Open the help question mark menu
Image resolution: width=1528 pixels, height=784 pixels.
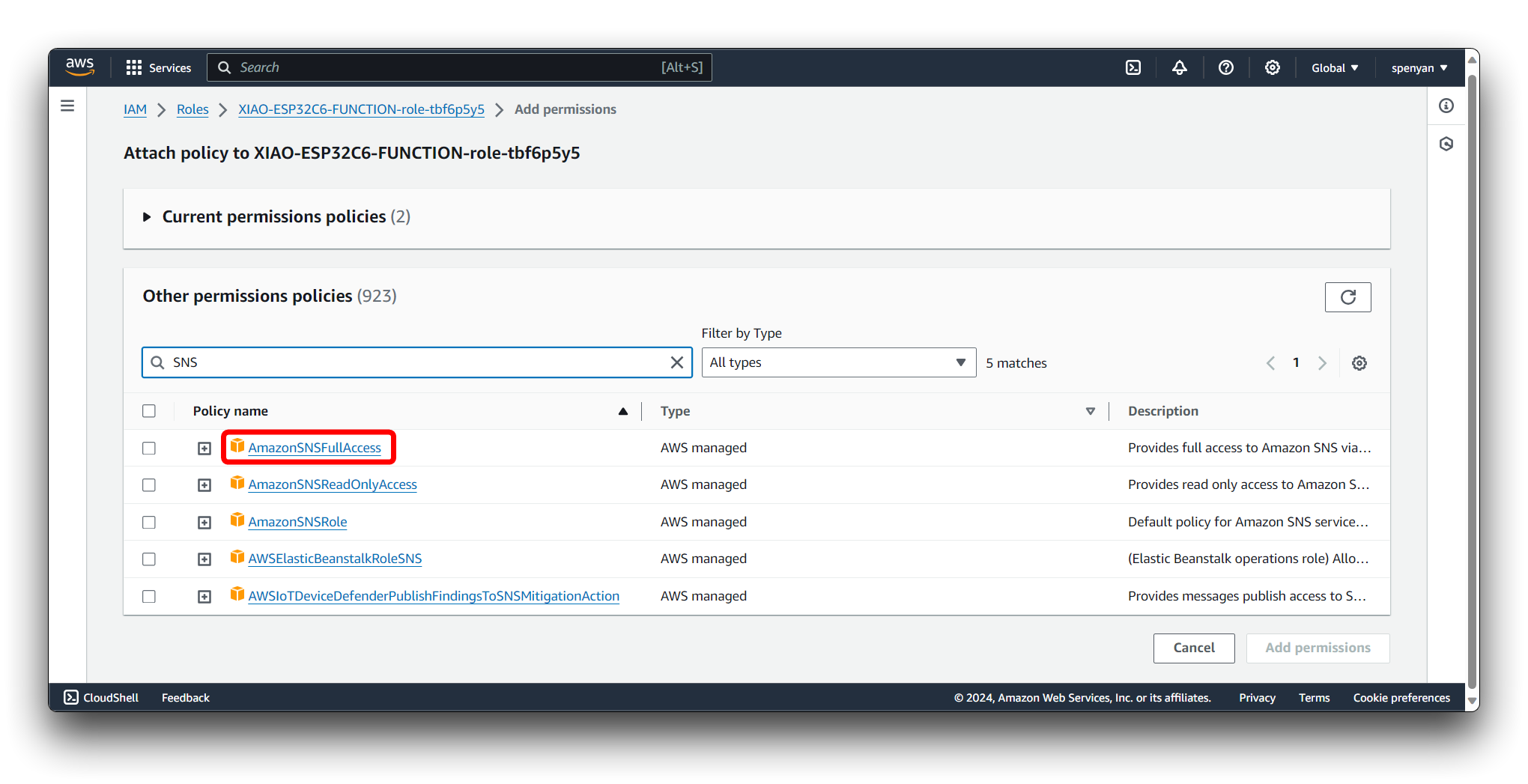(1226, 67)
